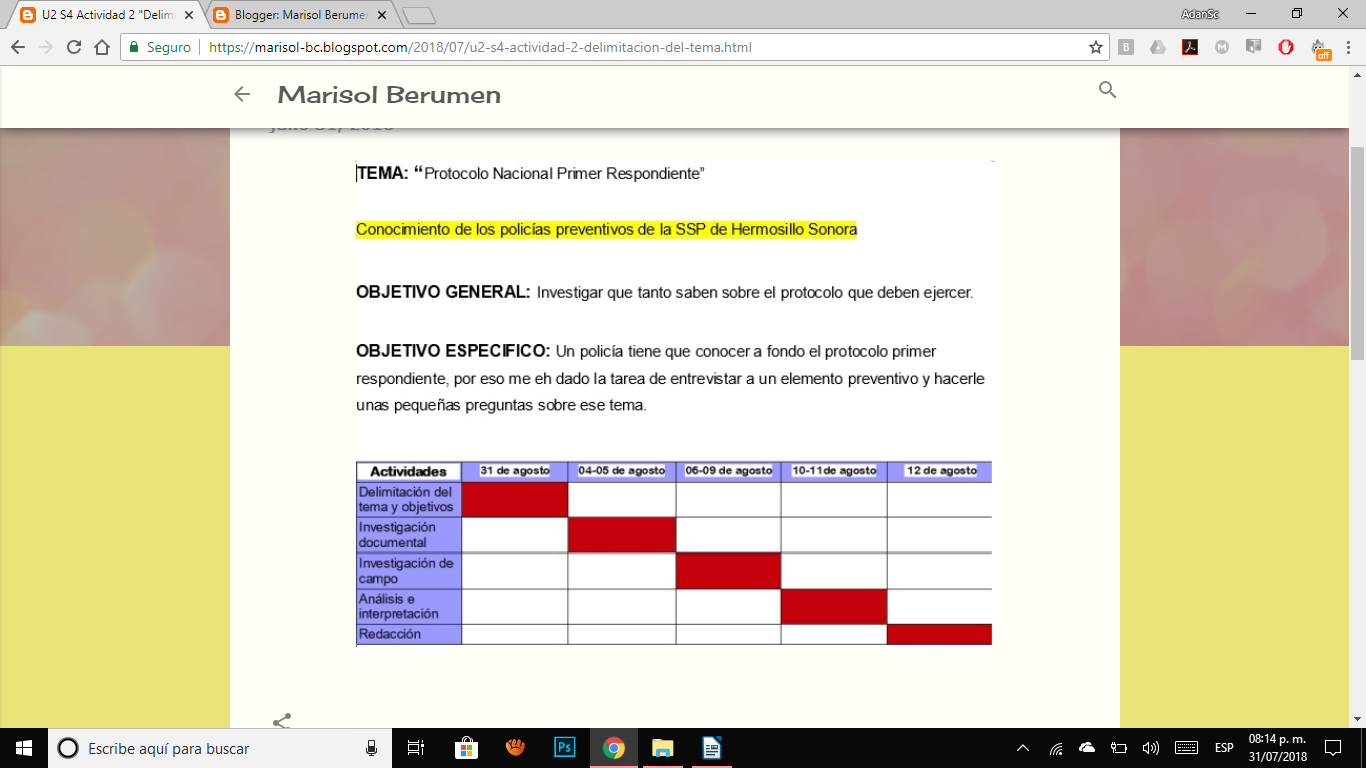Click the Seguro site security label

pyautogui.click(x=159, y=46)
